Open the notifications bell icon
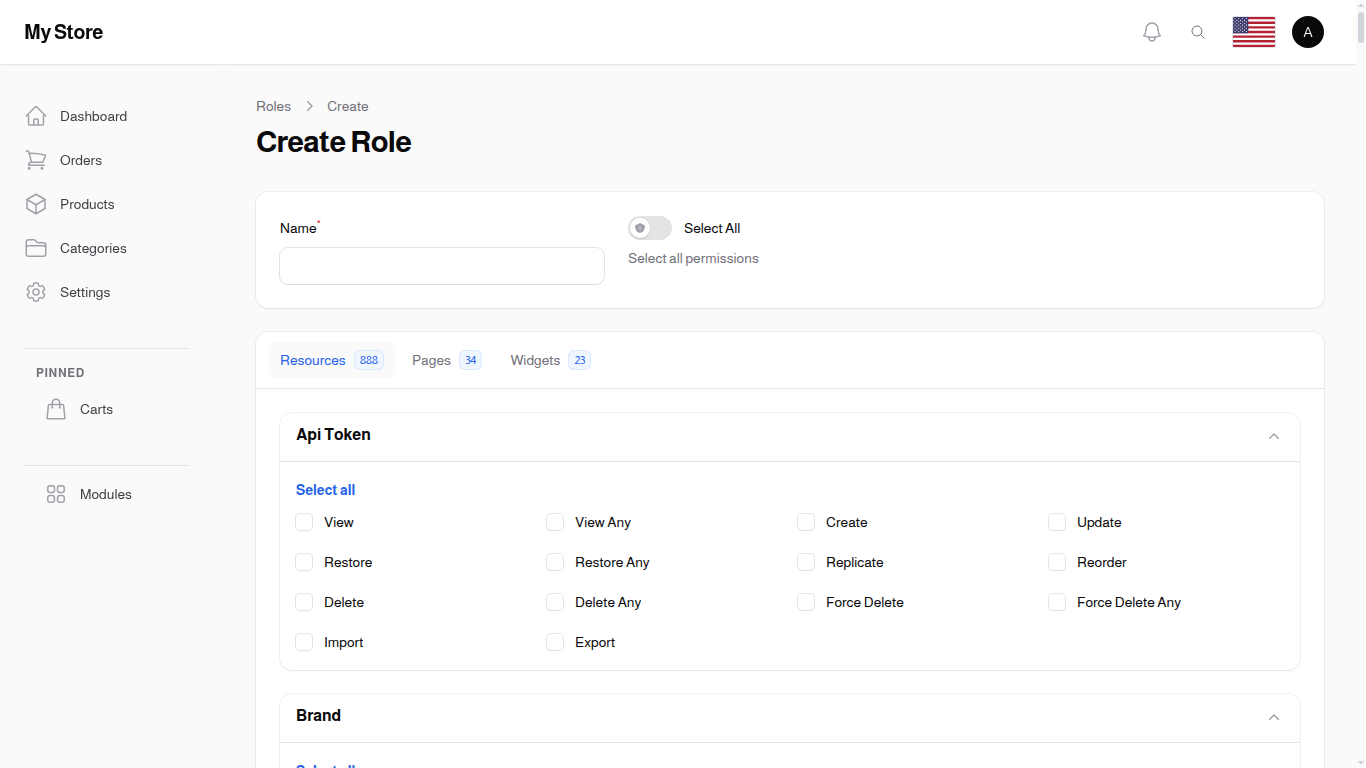Screen dimensions: 1366x768 [x=1151, y=31]
